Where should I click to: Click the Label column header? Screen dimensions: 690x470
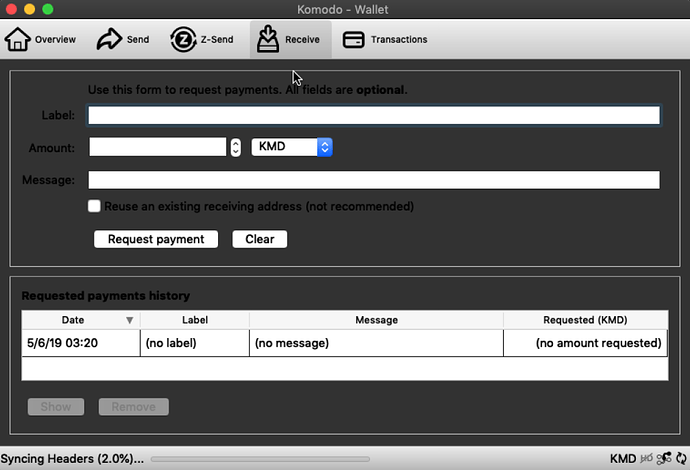[195, 320]
